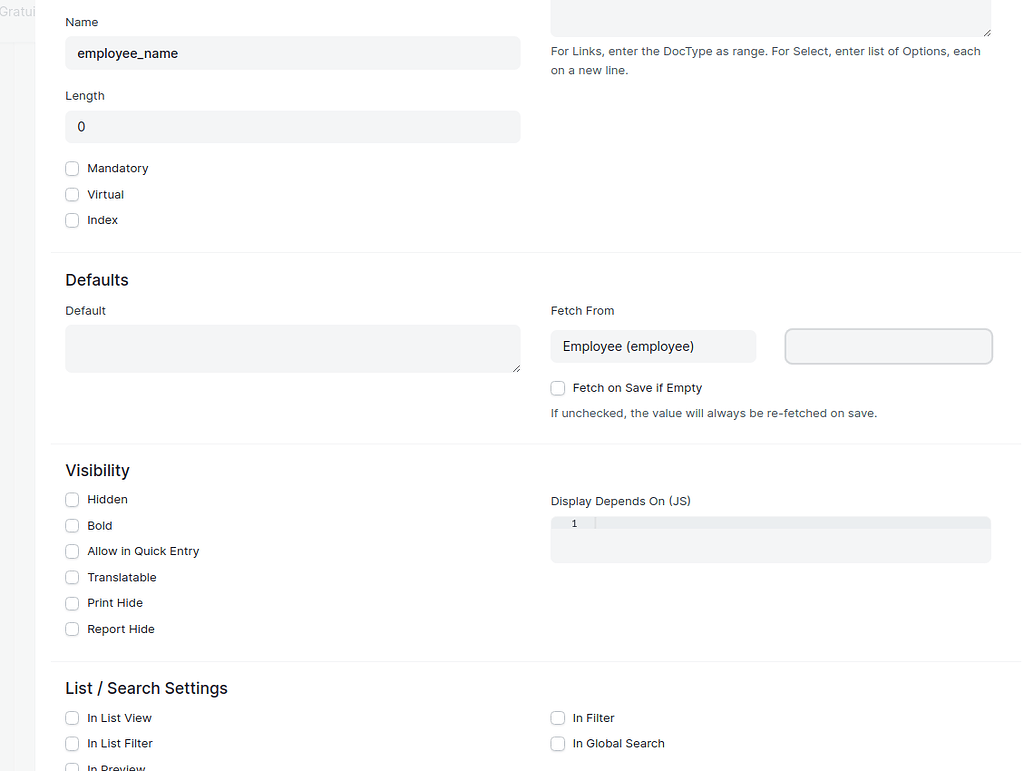Enable the Bold checkbox
The width and height of the screenshot is (1024, 771).
click(72, 526)
